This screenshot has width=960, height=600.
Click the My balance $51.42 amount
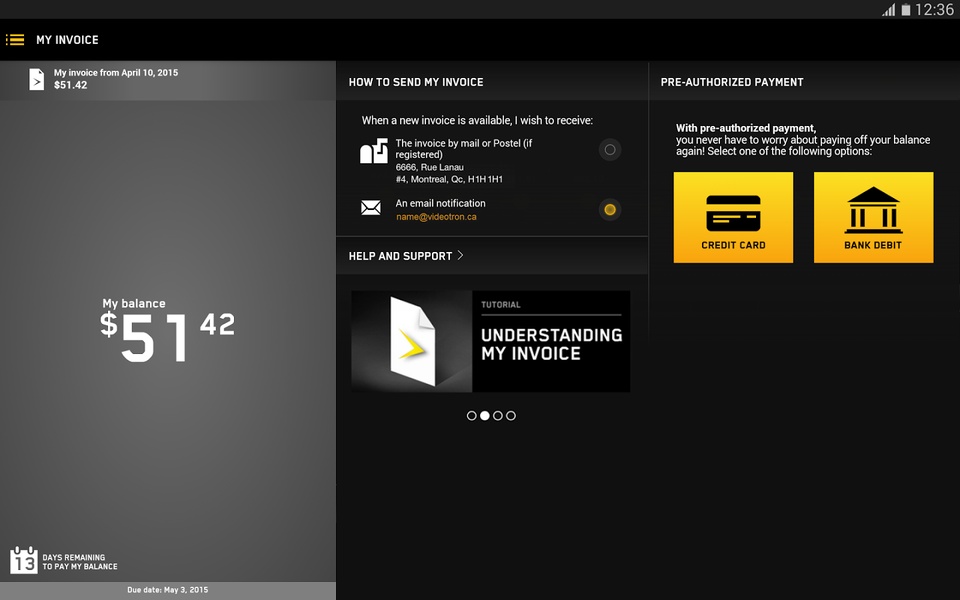[x=167, y=331]
